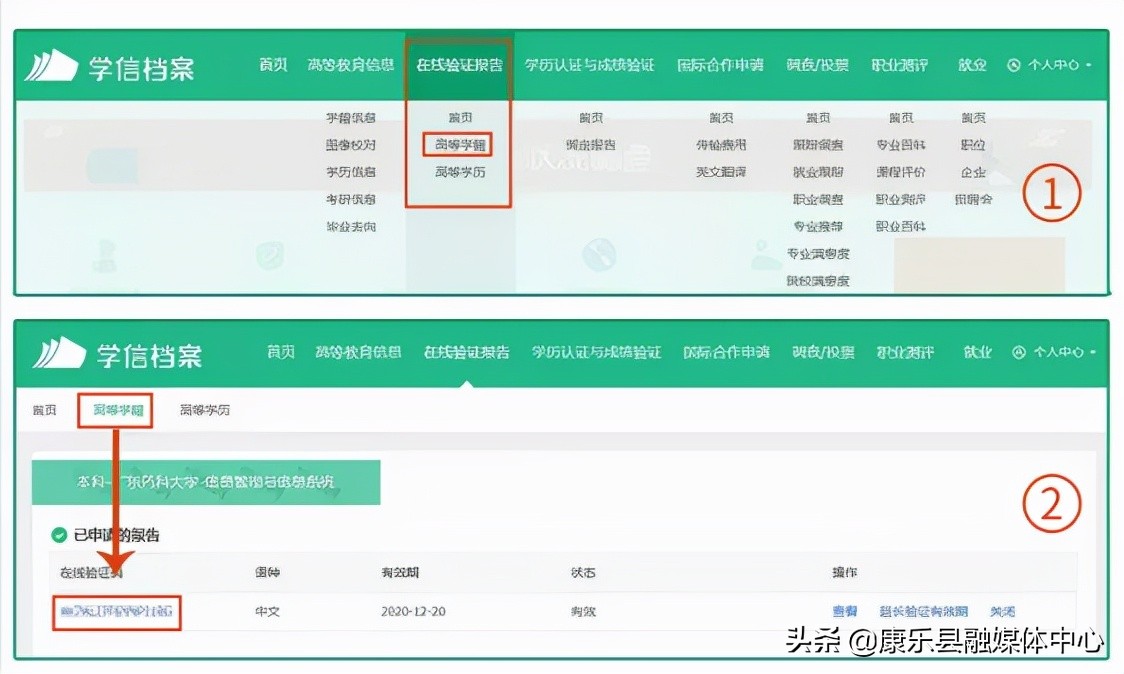The image size is (1124, 674).
Task: Expand the 个人中心 dropdown arrow above the report list
Action: tap(1093, 352)
